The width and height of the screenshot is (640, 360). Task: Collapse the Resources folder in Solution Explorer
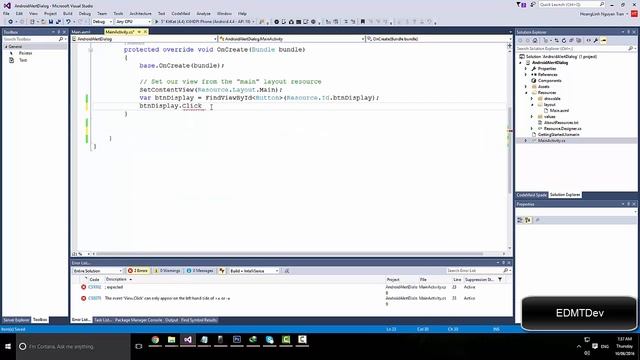[x=526, y=93]
